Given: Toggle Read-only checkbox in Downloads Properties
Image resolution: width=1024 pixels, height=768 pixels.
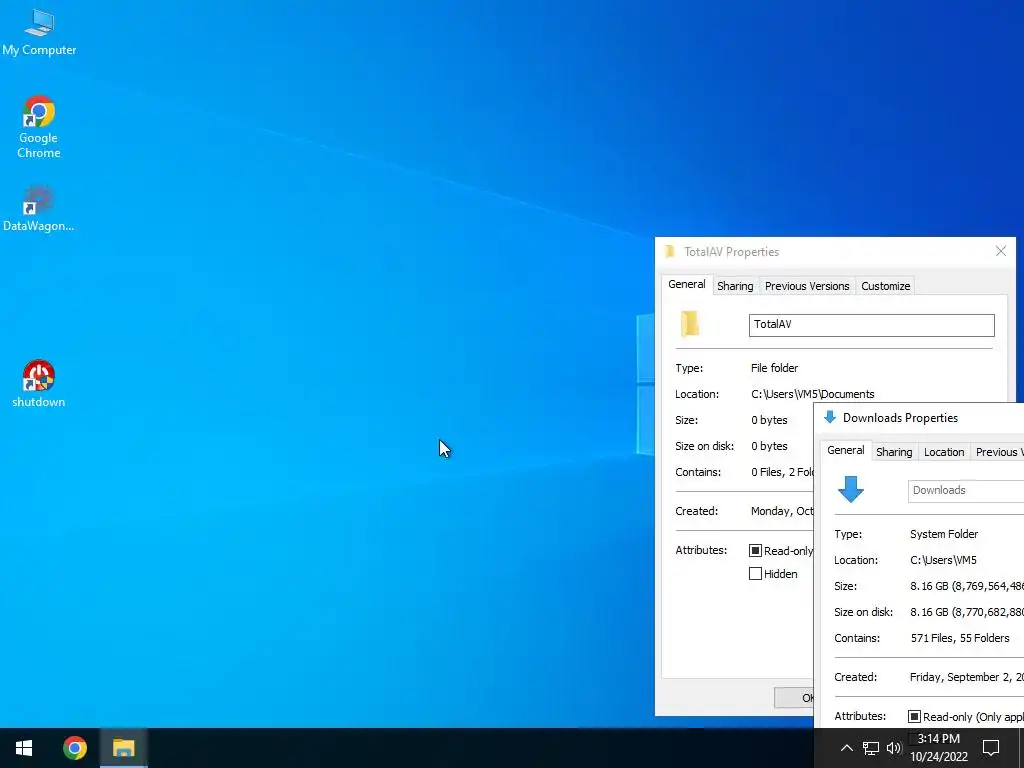Looking at the screenshot, I should (914, 716).
